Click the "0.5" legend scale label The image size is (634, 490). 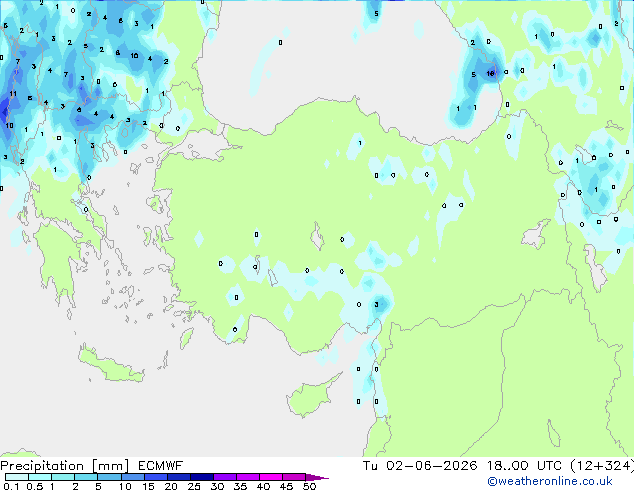click(34, 486)
